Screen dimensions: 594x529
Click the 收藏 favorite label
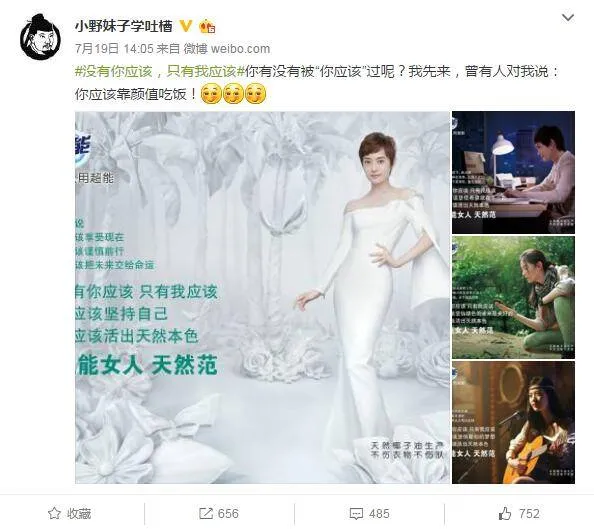(79, 514)
